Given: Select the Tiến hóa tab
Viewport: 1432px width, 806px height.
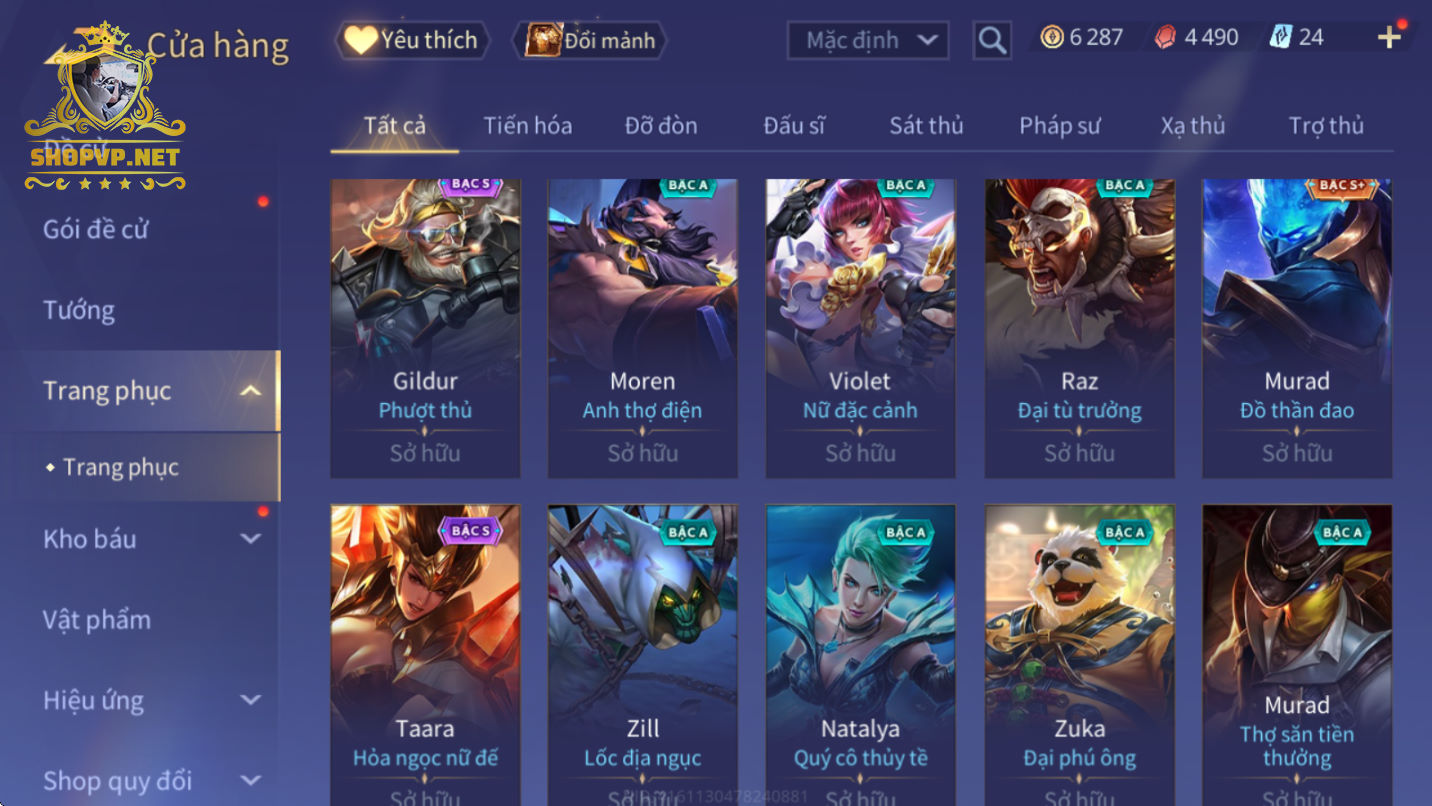Looking at the screenshot, I should coord(528,126).
